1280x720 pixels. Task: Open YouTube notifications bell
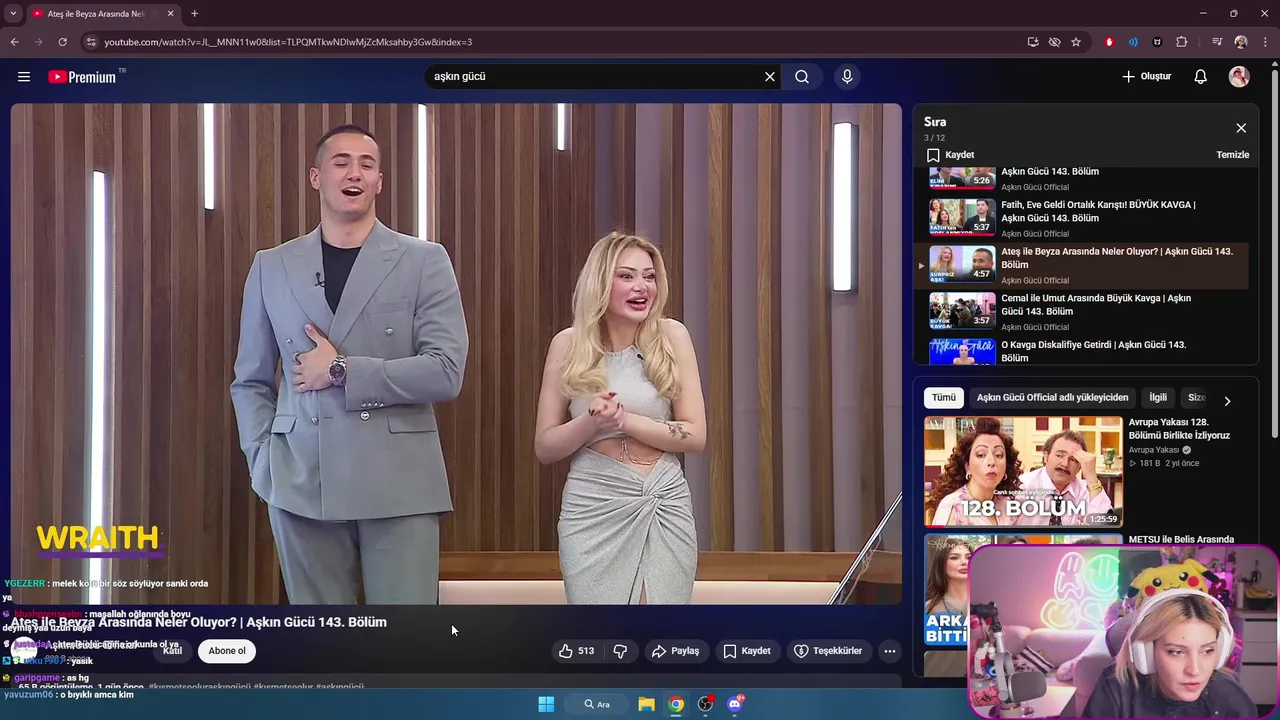click(1201, 77)
